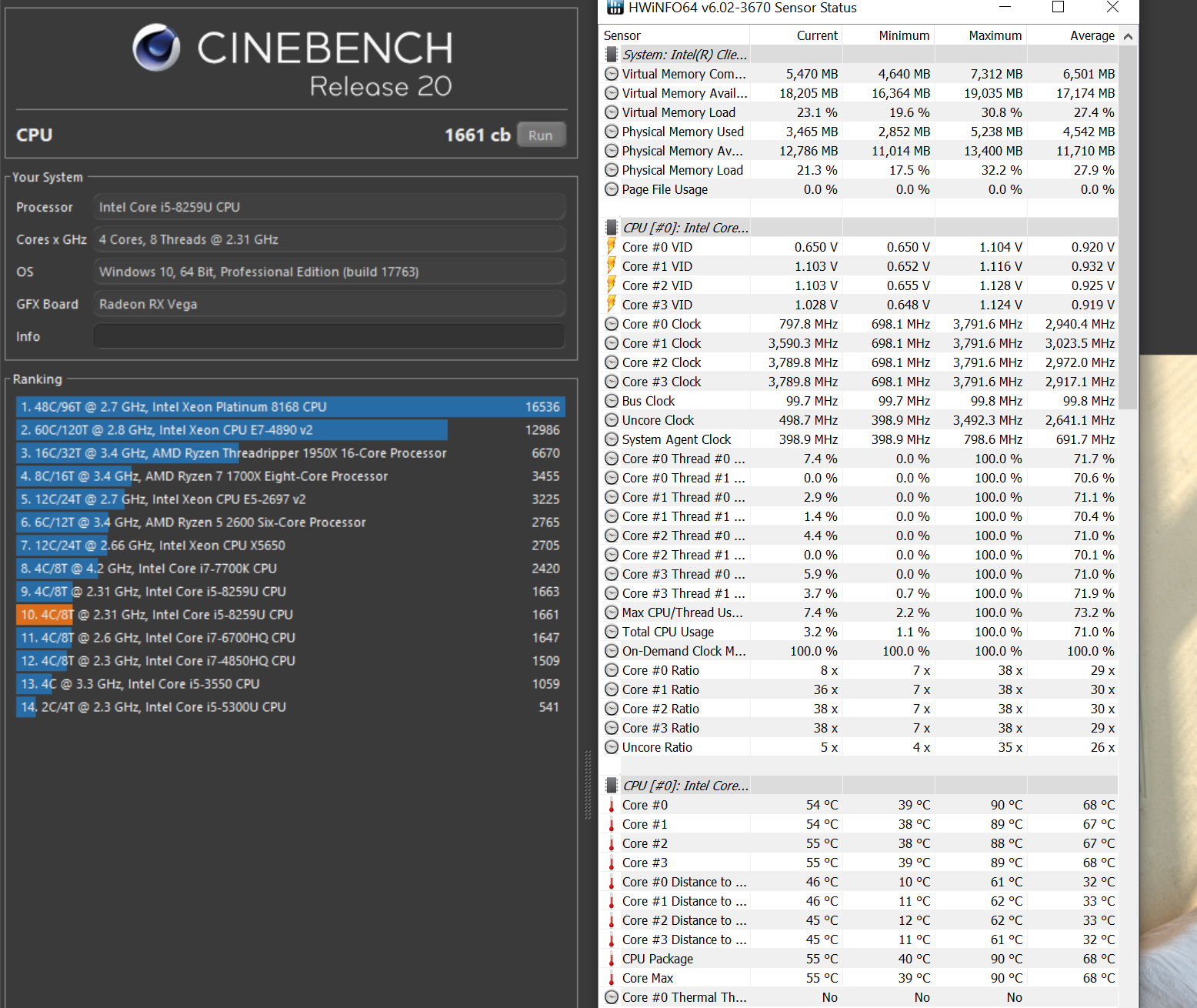Click the HWiNFO scrollbar up arrow
This screenshot has width=1197, height=1008.
(x=1128, y=36)
